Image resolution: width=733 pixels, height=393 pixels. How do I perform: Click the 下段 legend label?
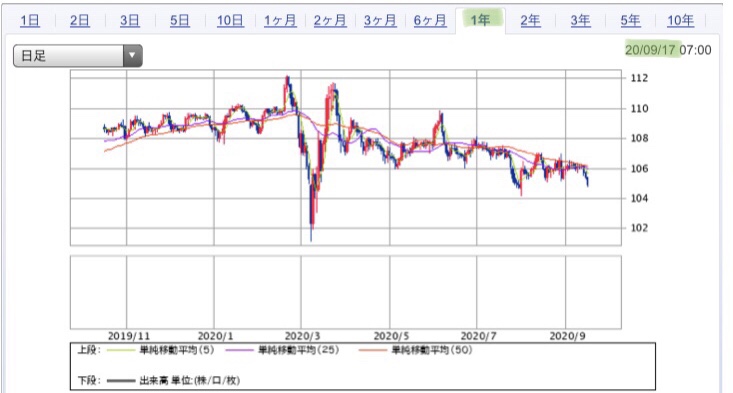89,381
